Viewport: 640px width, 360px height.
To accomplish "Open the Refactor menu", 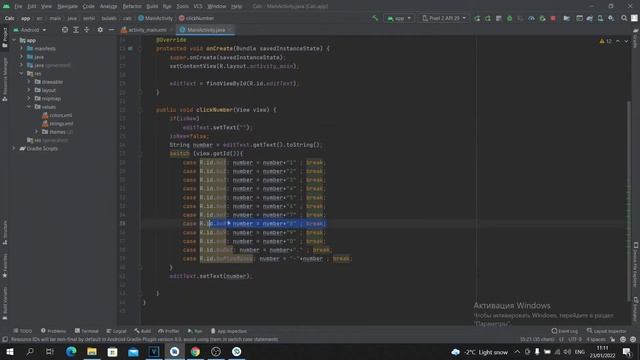I will [132, 6].
